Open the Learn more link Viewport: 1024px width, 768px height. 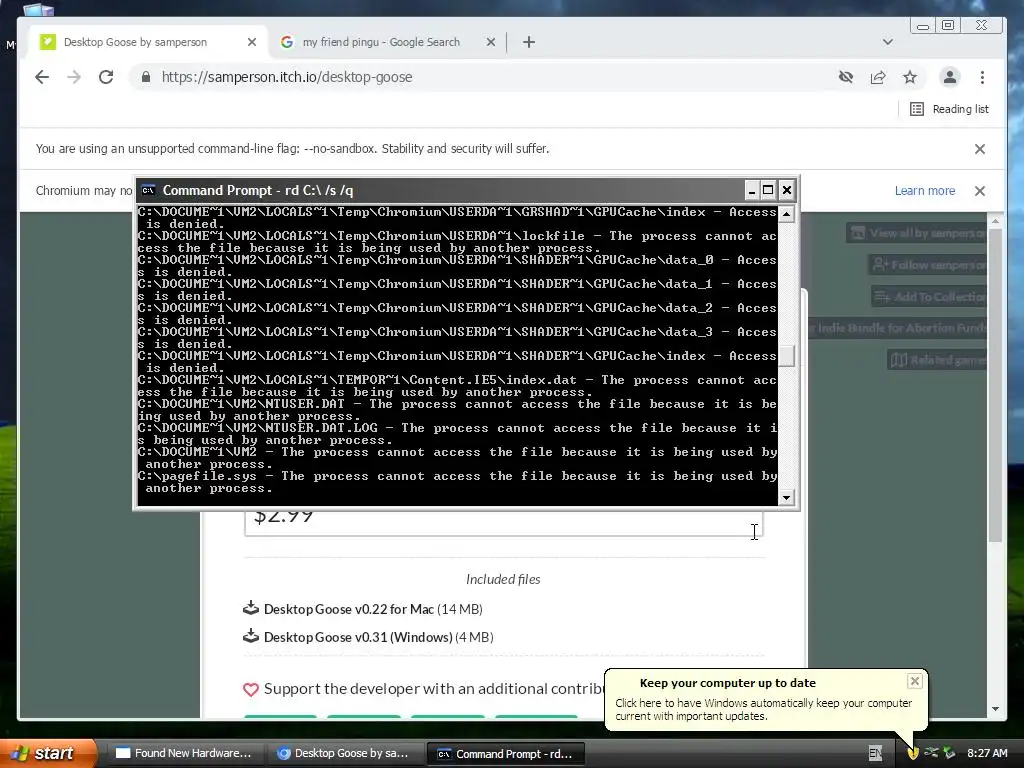point(925,191)
